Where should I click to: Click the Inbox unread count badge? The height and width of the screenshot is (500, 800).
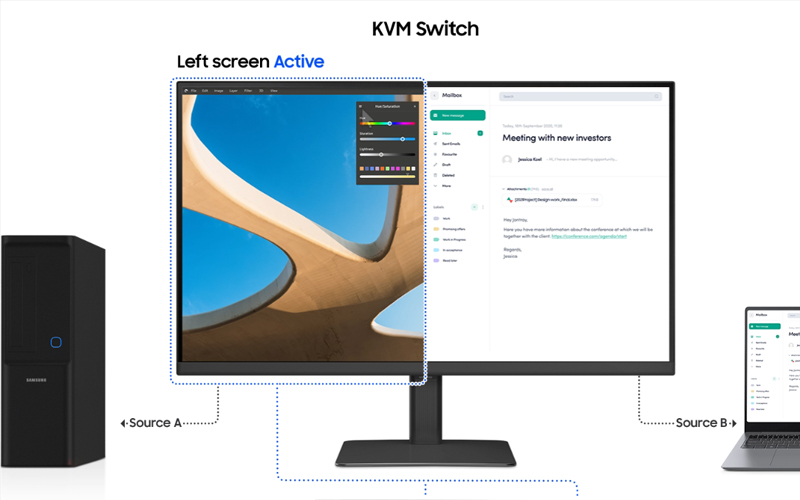tap(480, 133)
